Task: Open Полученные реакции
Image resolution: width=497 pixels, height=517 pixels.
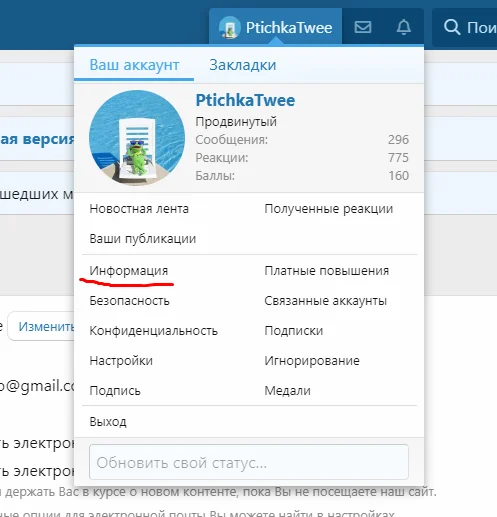Action: tap(329, 209)
